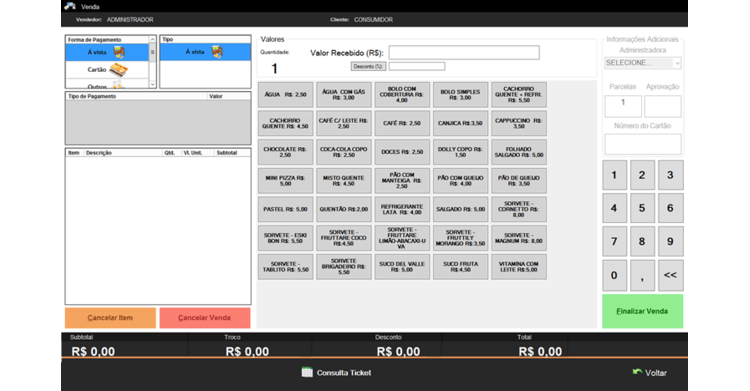Screen dimensions: 750x391
Task: Add CACHORRO QUENTE R$ 4,50
Action: (x=286, y=123)
